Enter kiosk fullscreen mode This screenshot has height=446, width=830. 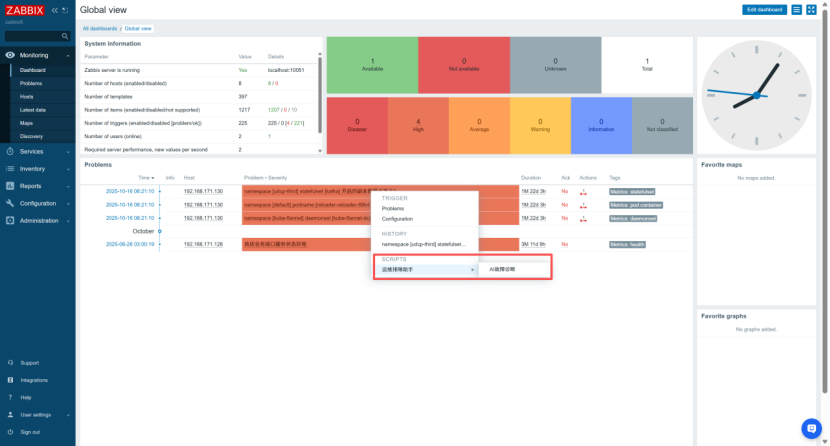pyautogui.click(x=814, y=9)
